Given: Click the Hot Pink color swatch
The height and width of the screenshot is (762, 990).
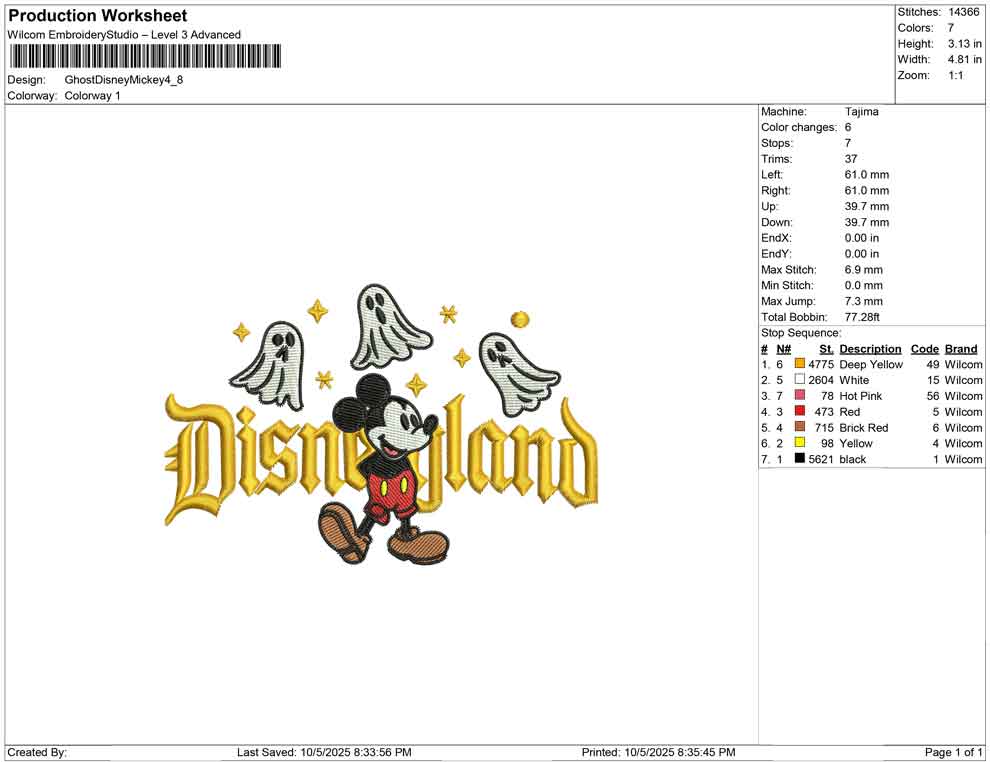Looking at the screenshot, I should click(800, 395).
